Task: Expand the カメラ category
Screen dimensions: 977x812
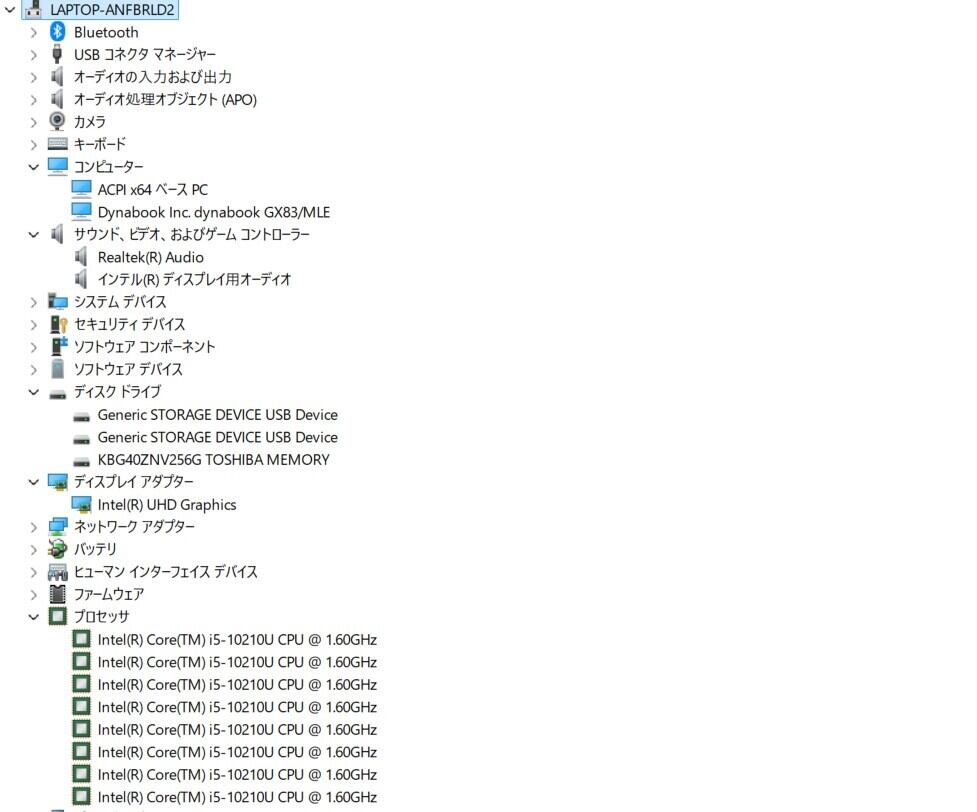Action: click(x=34, y=122)
